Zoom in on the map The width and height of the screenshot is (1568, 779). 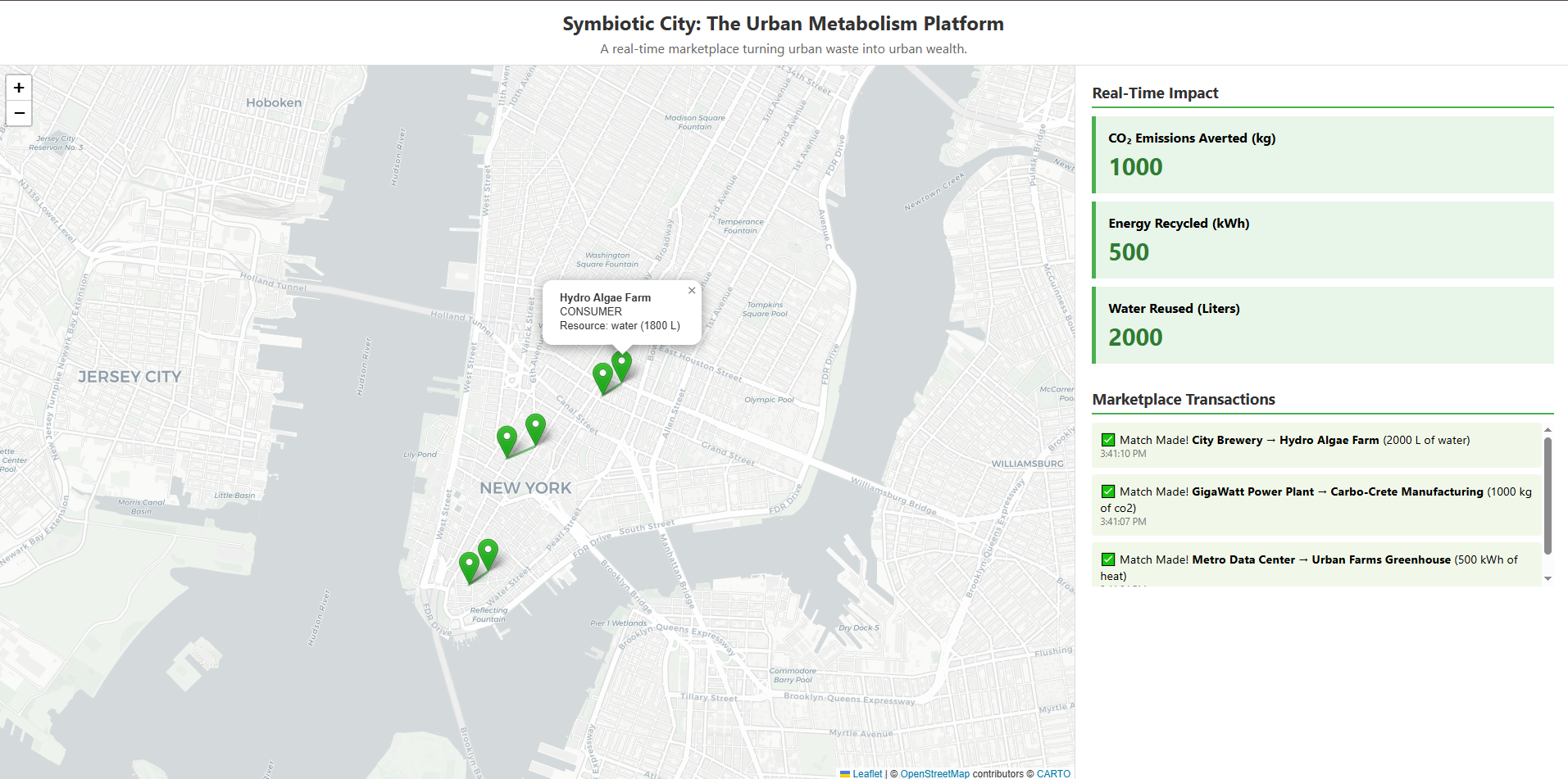(x=19, y=88)
